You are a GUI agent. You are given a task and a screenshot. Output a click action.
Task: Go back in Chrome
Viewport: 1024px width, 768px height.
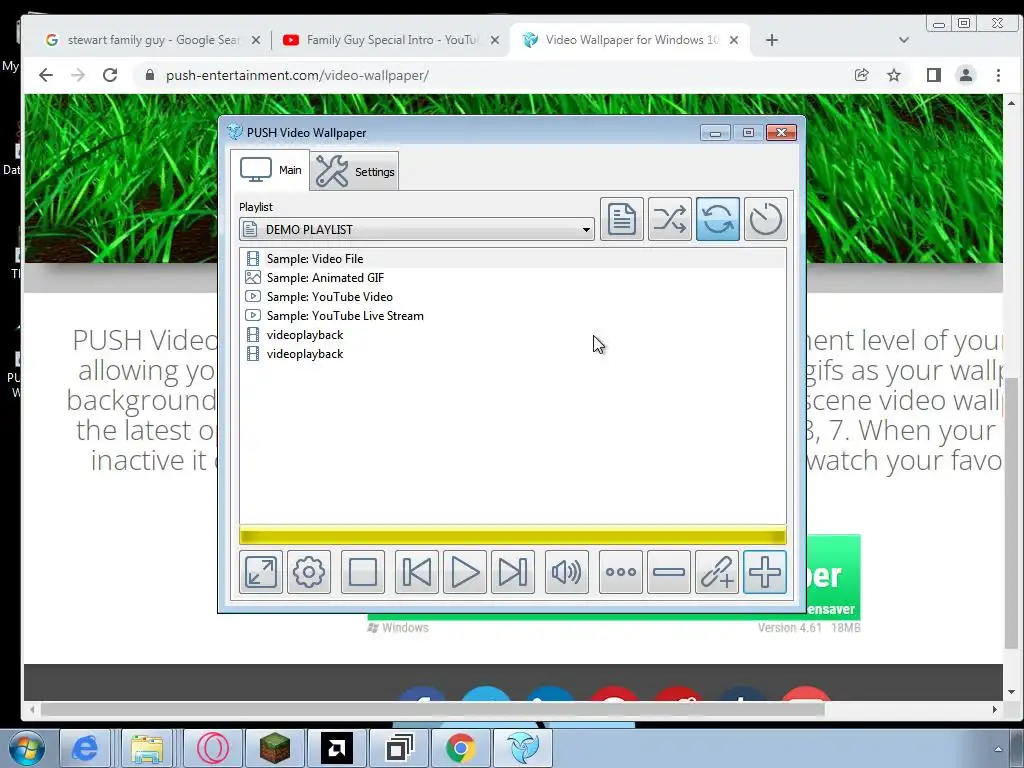(46, 75)
